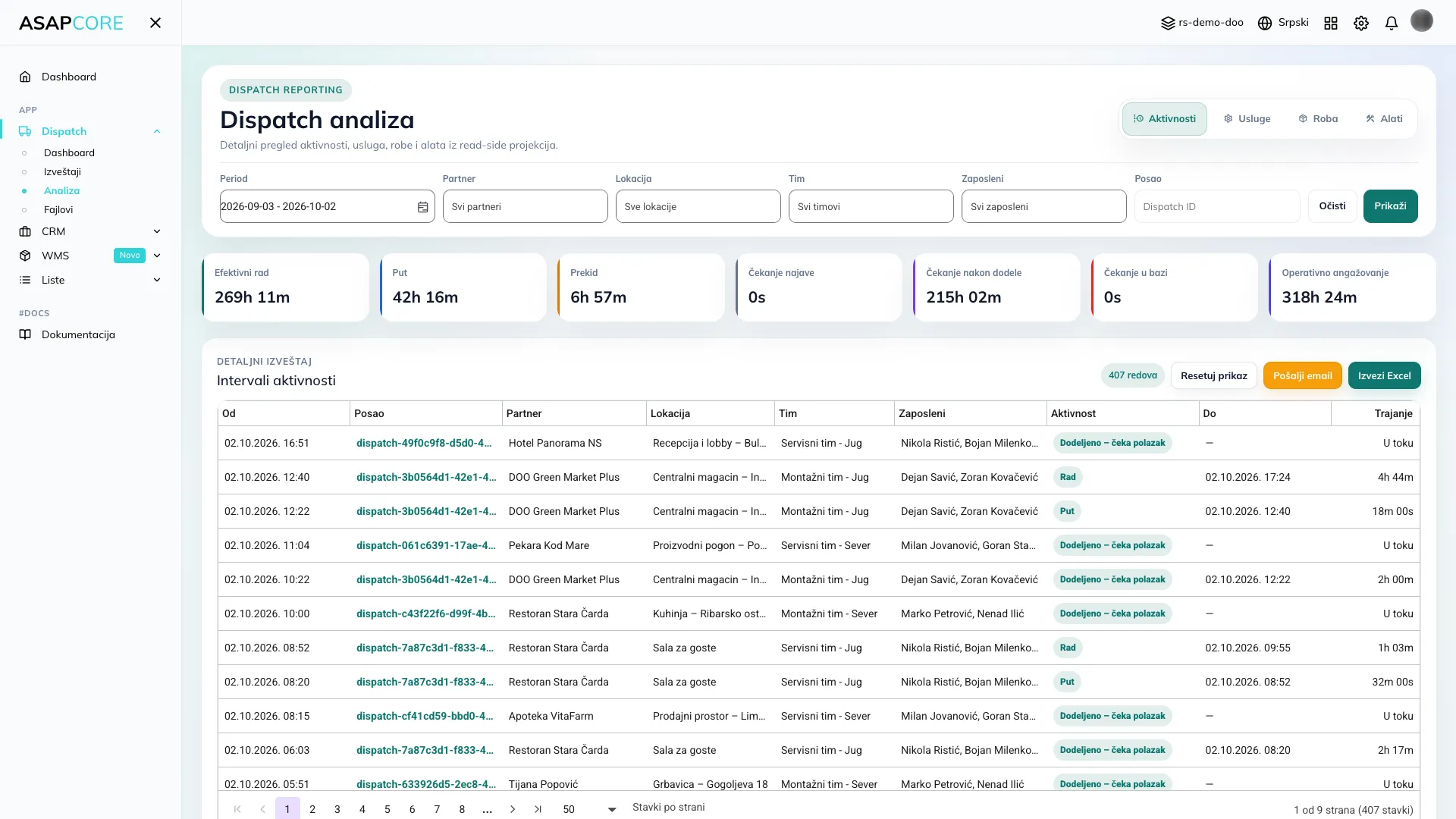Open dispatch-061c6391 job link

pyautogui.click(x=425, y=545)
